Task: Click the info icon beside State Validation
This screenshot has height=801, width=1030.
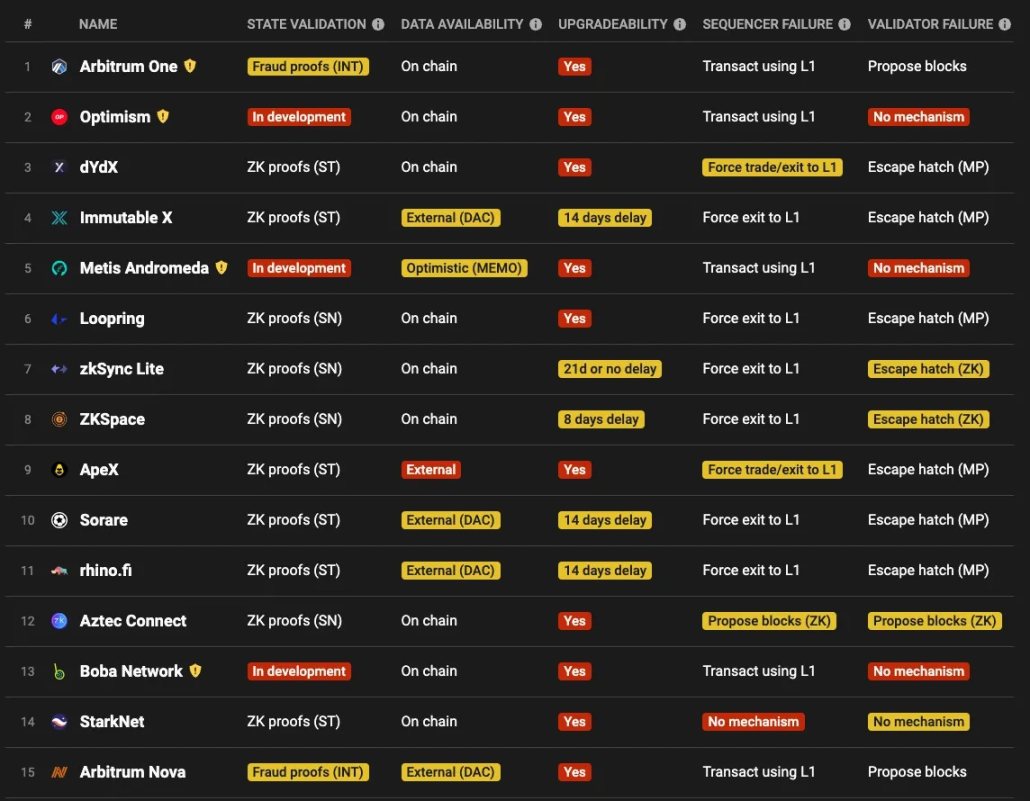Action: tap(378, 24)
